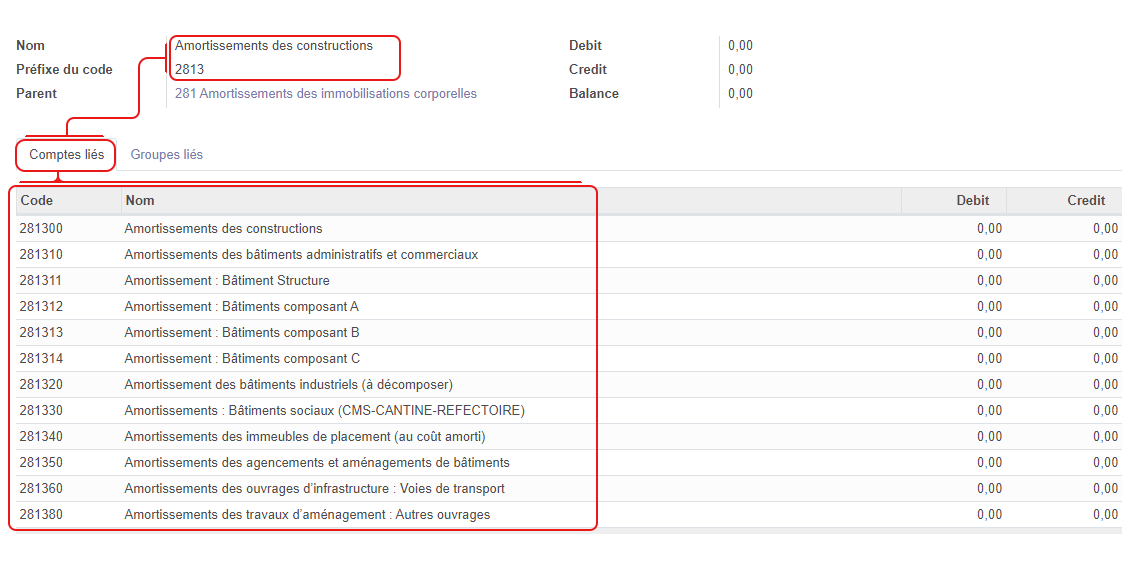Open parent group 281 Amortissements des immobilisations corporelles
The width and height of the screenshot is (1138, 581).
[x=326, y=94]
